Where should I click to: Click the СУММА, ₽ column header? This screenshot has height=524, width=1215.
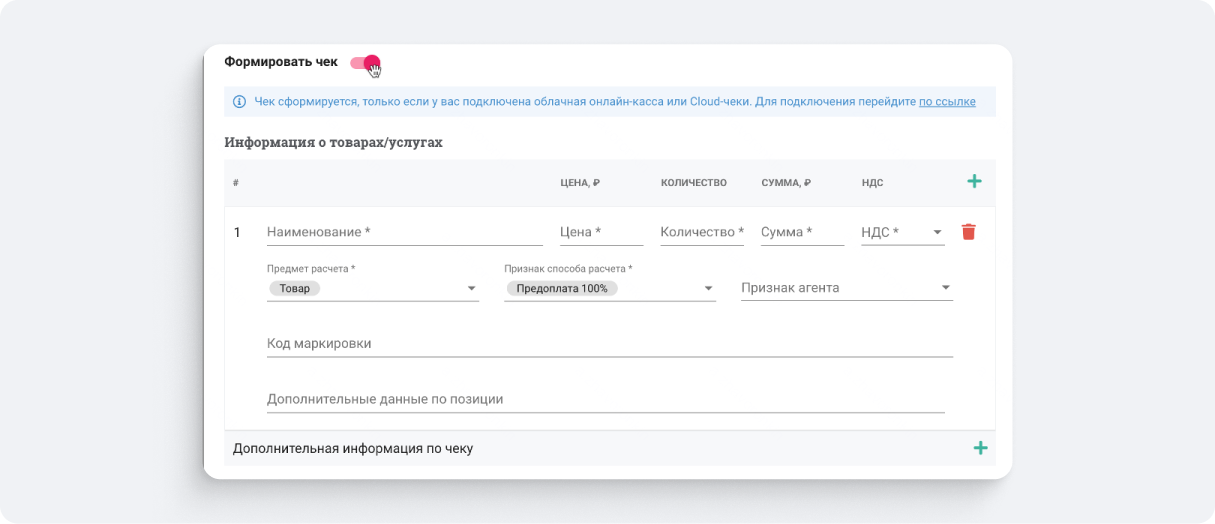785,183
